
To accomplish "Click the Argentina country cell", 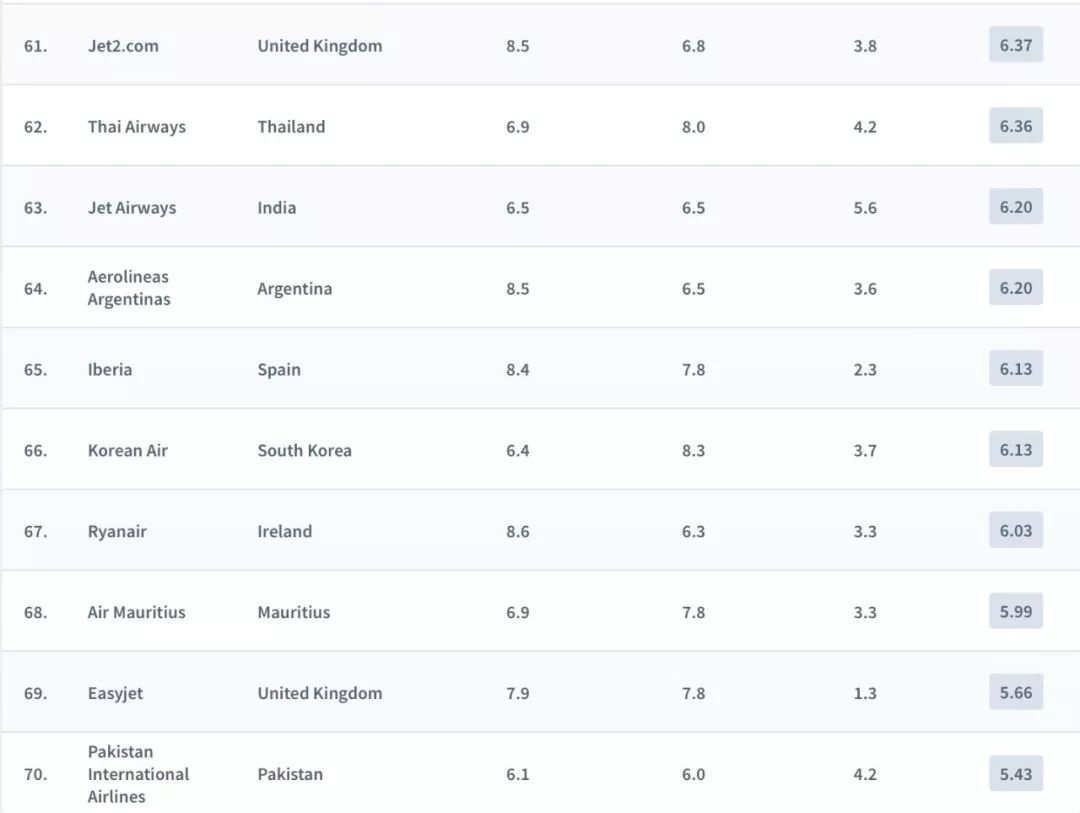I will point(294,289).
